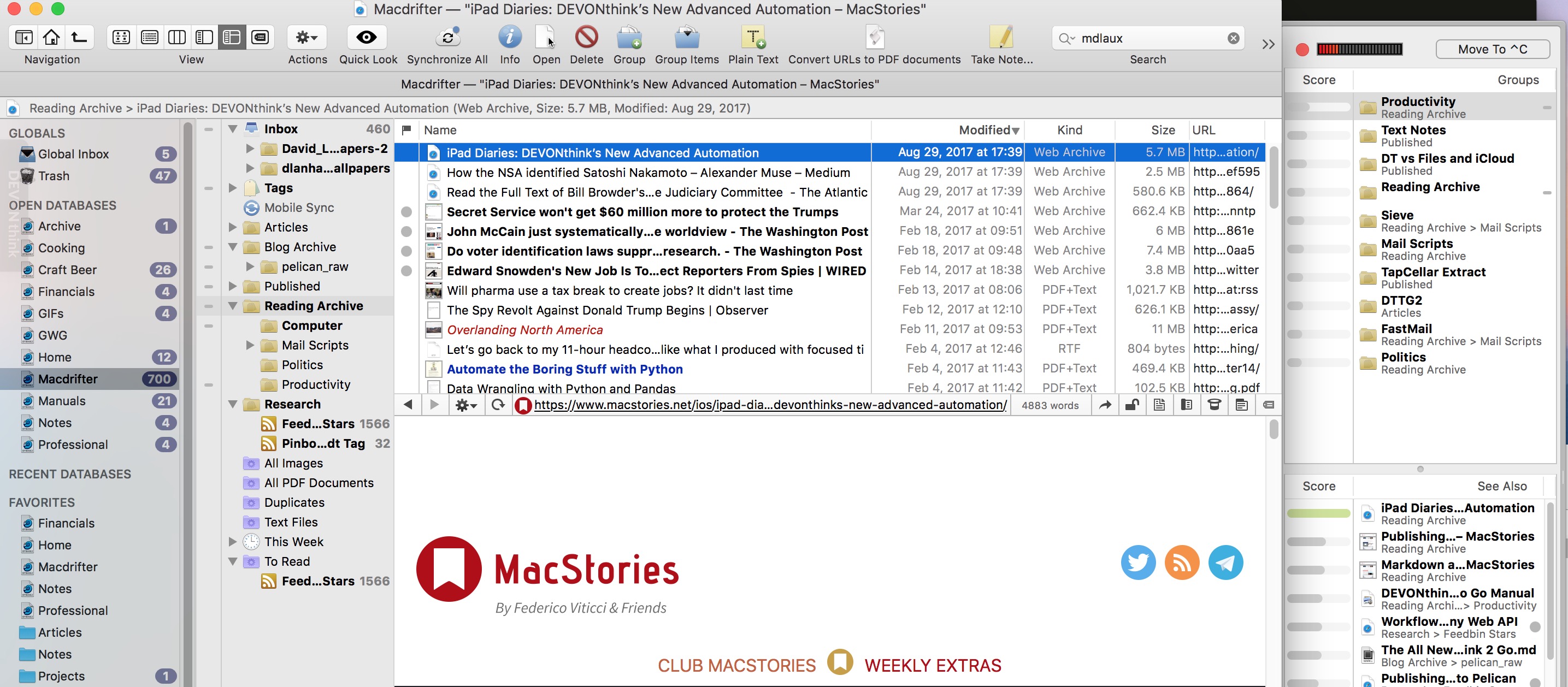Click the macstories.net URL in address bar
This screenshot has width=1568, height=687.
tap(770, 405)
